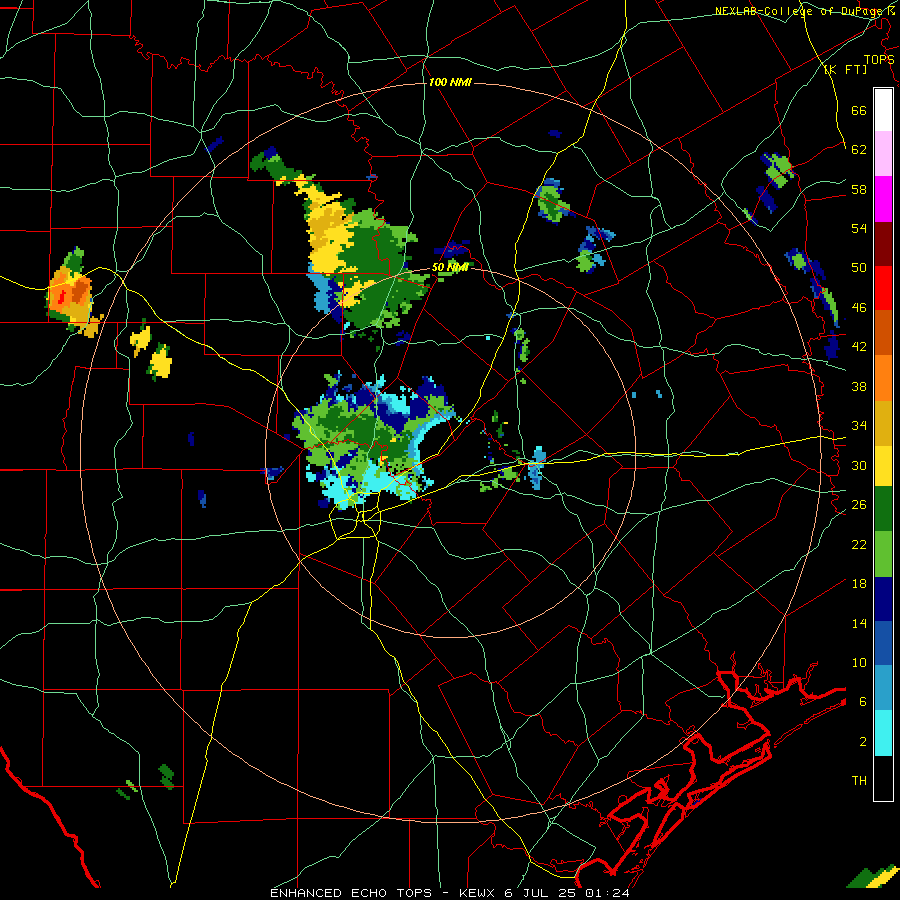Image resolution: width=900 pixels, height=900 pixels.
Task: Click the "42" legend value
Action: coord(859,347)
